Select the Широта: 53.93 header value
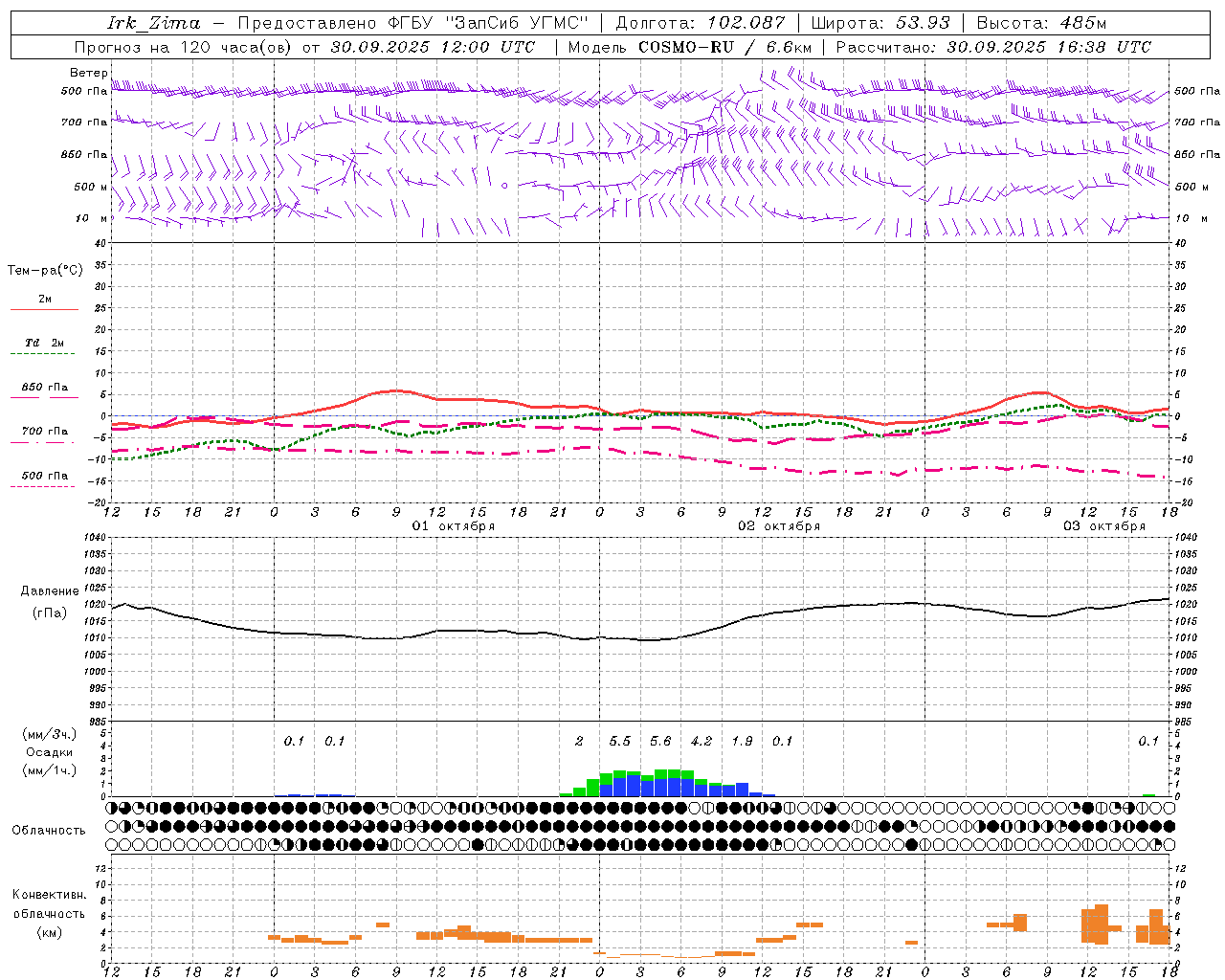 pyautogui.click(x=880, y=23)
